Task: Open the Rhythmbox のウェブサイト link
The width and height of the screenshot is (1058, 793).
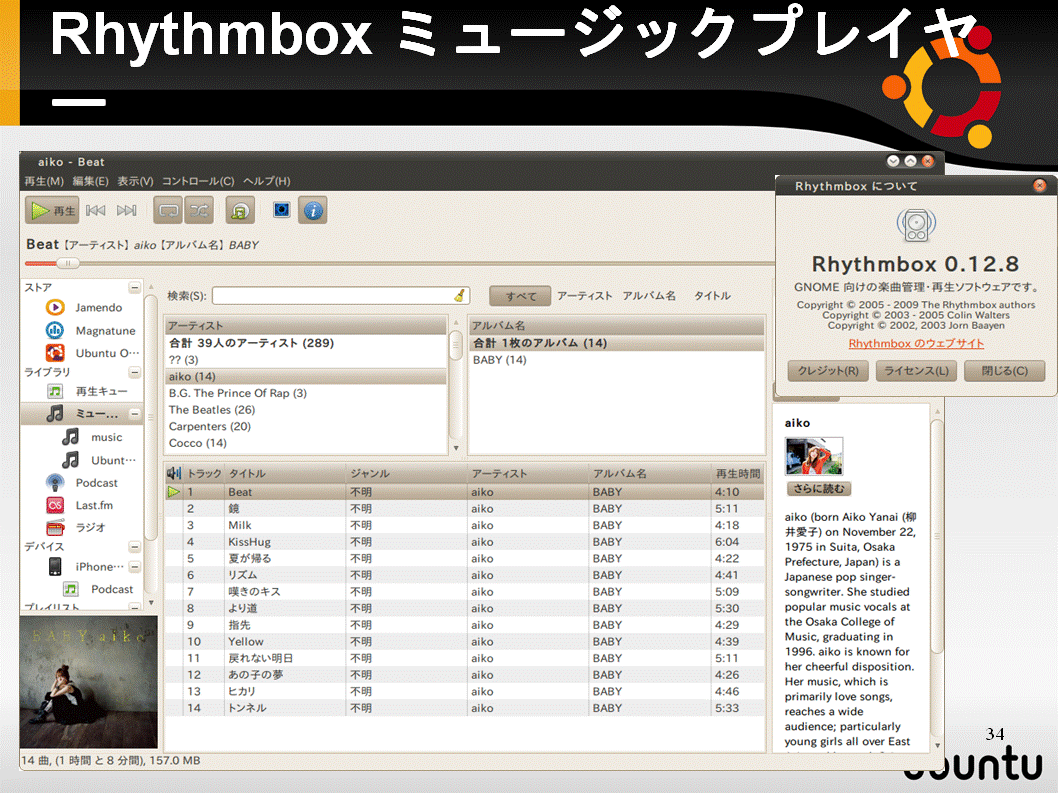Action: (916, 344)
